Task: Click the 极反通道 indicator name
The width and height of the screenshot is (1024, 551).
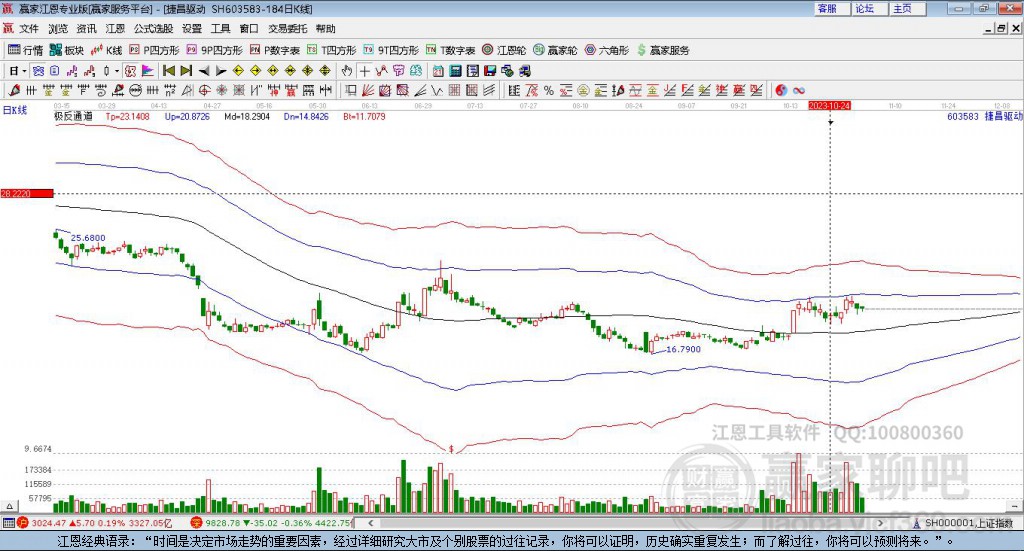Action: tap(73, 116)
